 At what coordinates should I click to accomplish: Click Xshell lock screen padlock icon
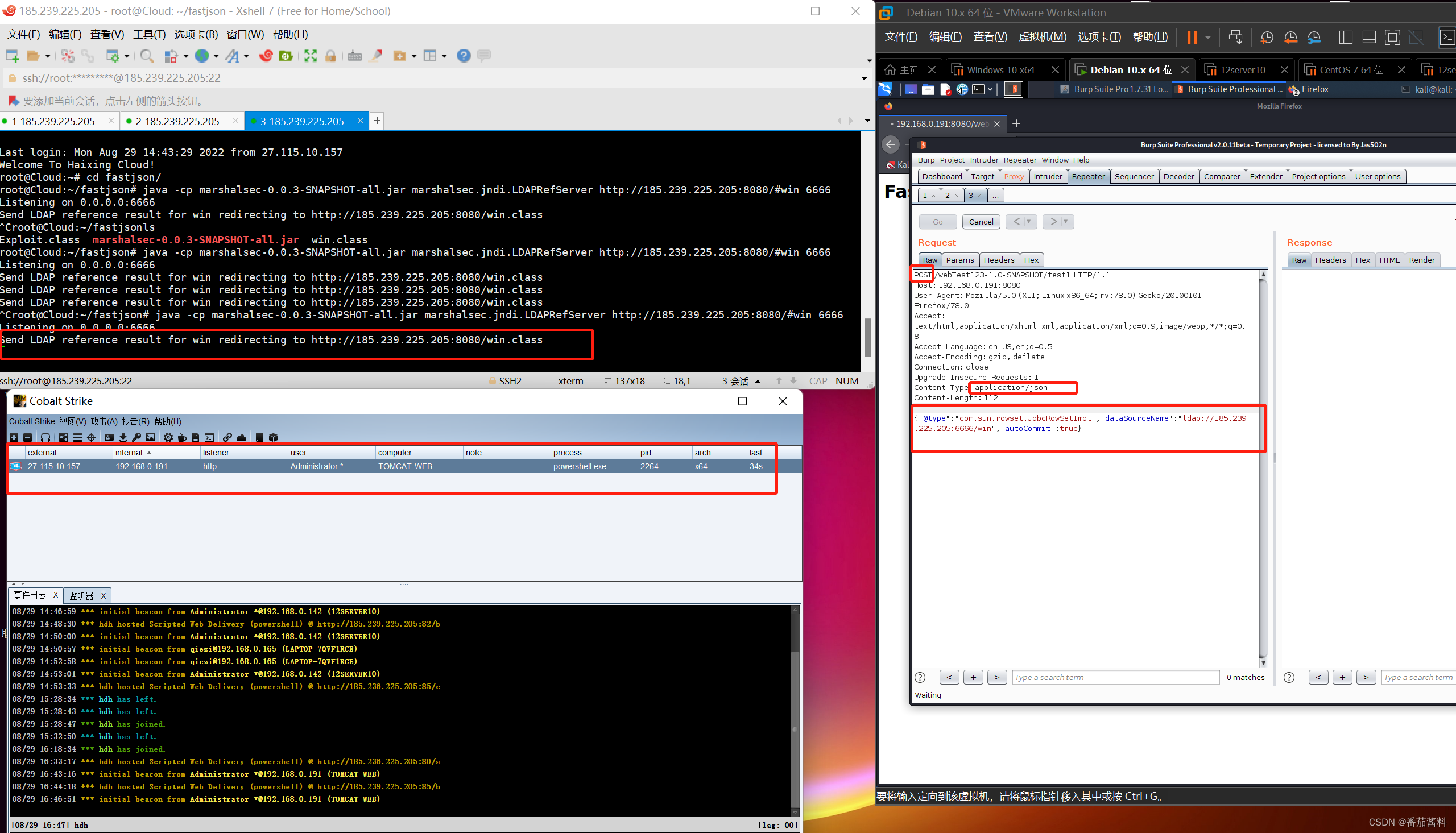[x=330, y=56]
